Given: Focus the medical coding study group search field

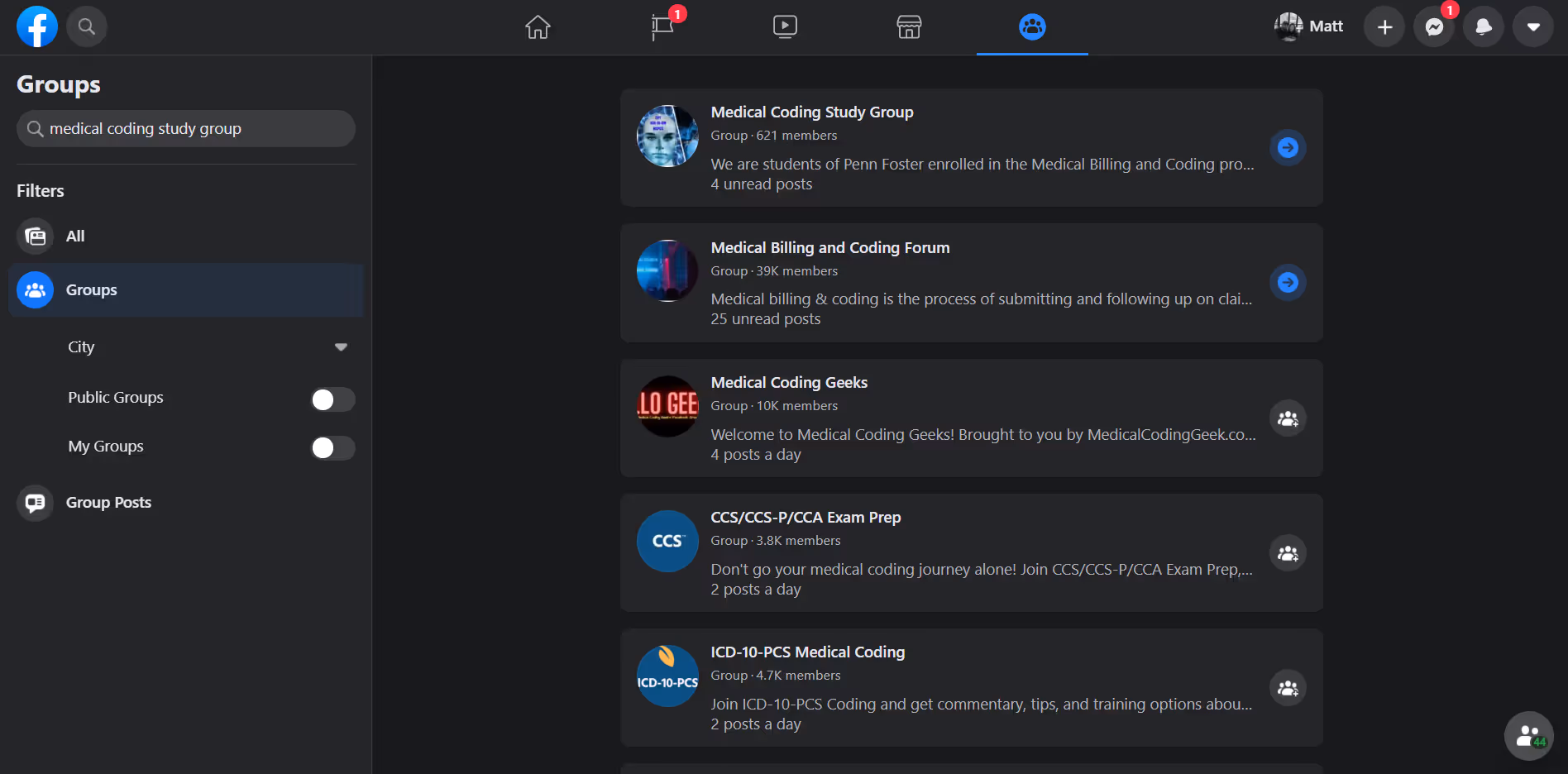Looking at the screenshot, I should (186, 129).
